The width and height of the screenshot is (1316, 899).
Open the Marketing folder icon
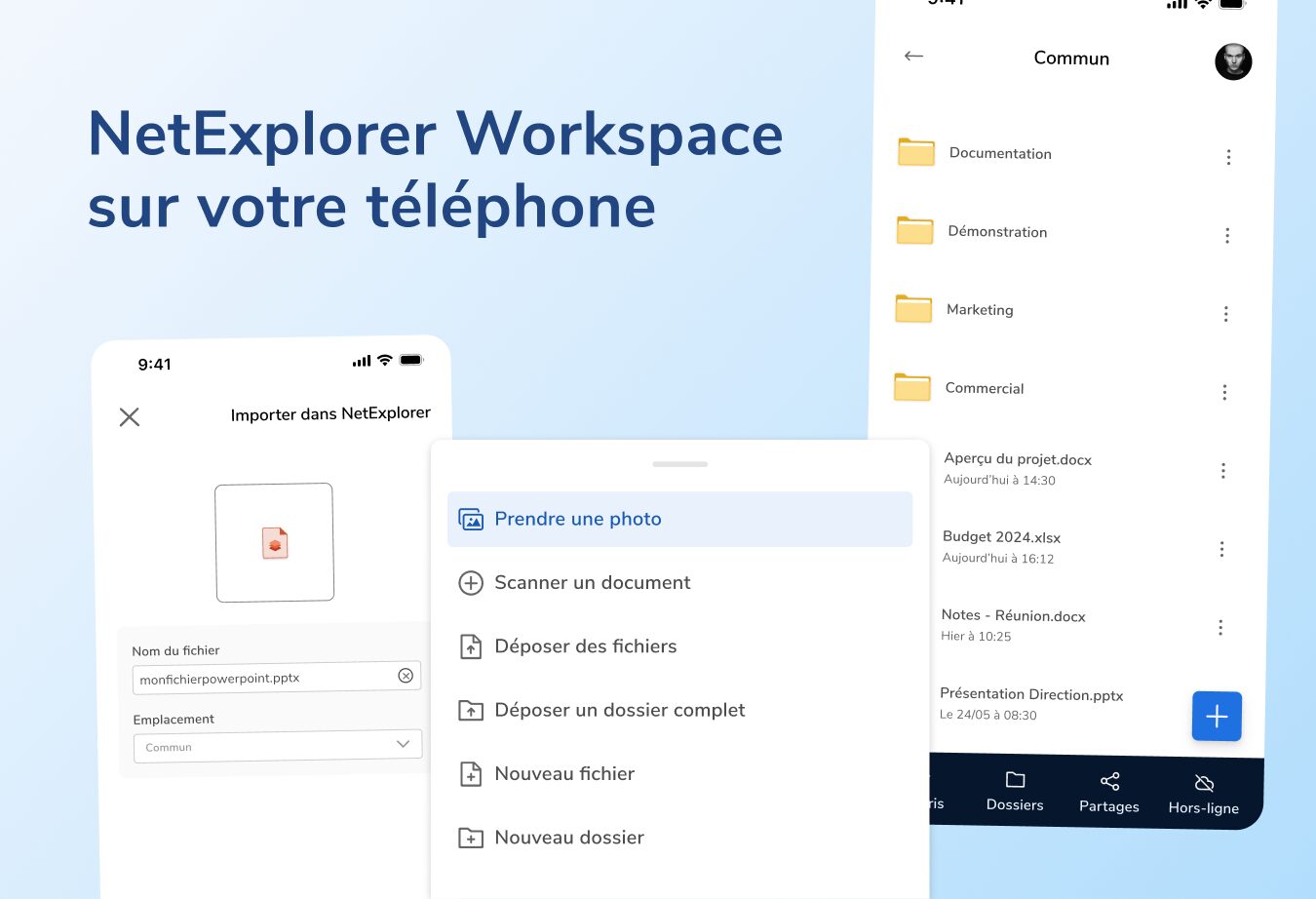click(913, 308)
